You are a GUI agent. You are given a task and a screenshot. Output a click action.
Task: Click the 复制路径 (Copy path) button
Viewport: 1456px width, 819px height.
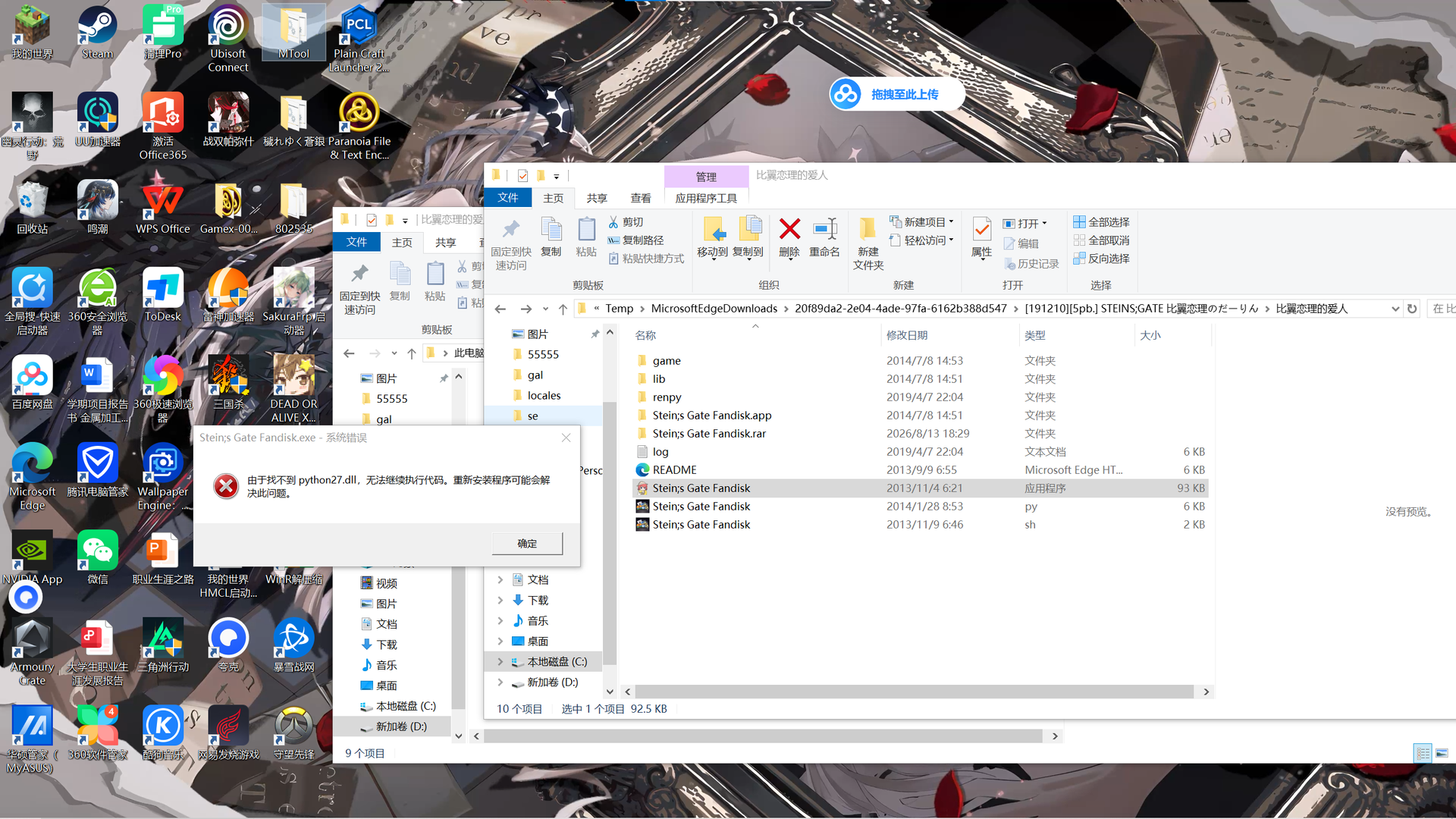(635, 240)
